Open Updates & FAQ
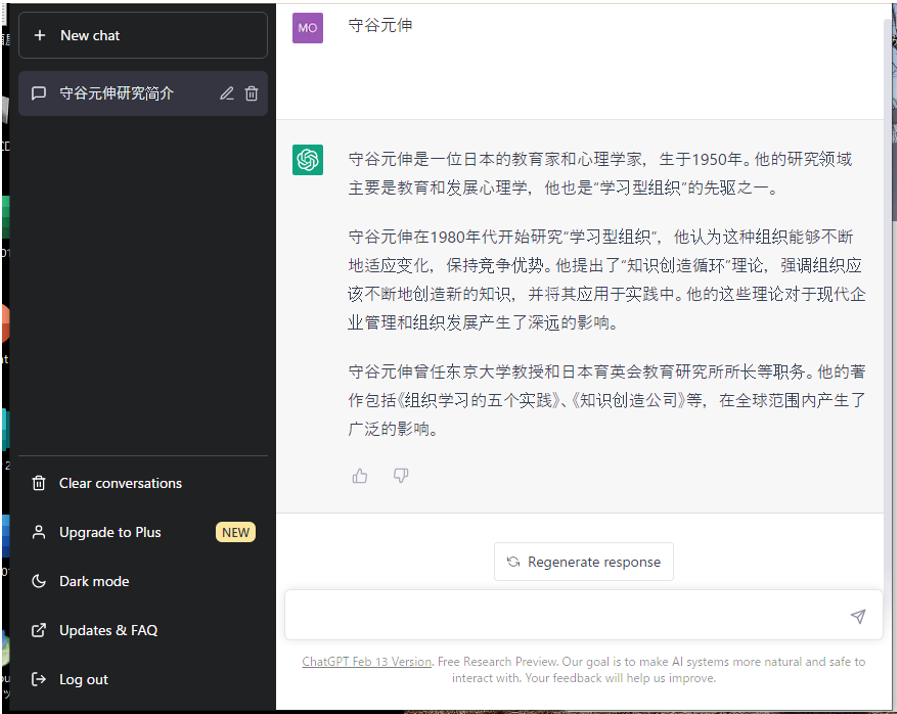The image size is (897, 714). (x=143, y=630)
